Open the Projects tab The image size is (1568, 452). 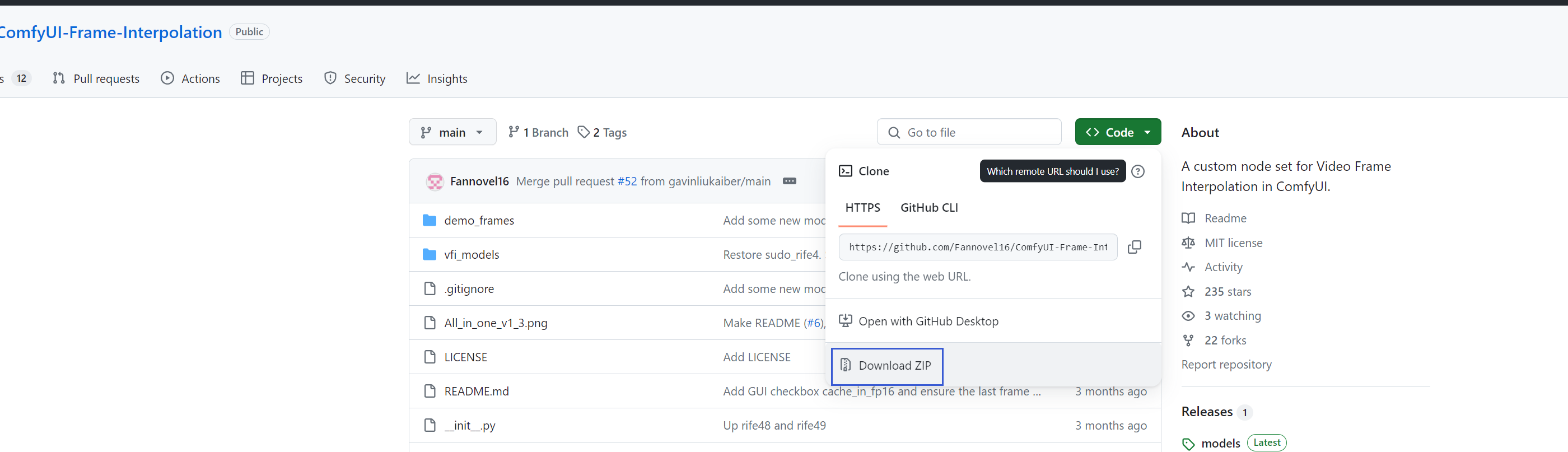[x=272, y=78]
